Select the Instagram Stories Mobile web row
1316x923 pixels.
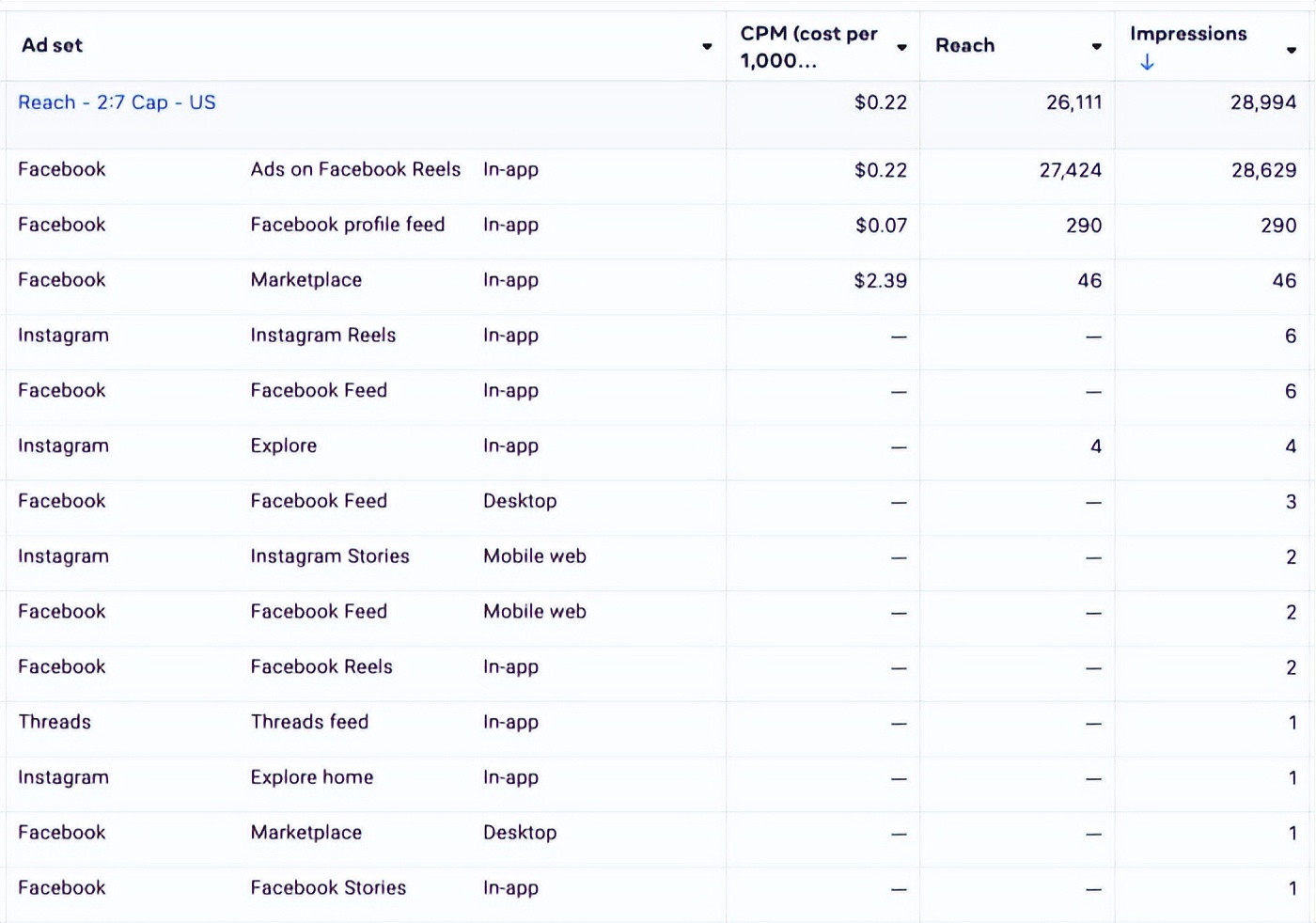329,556
